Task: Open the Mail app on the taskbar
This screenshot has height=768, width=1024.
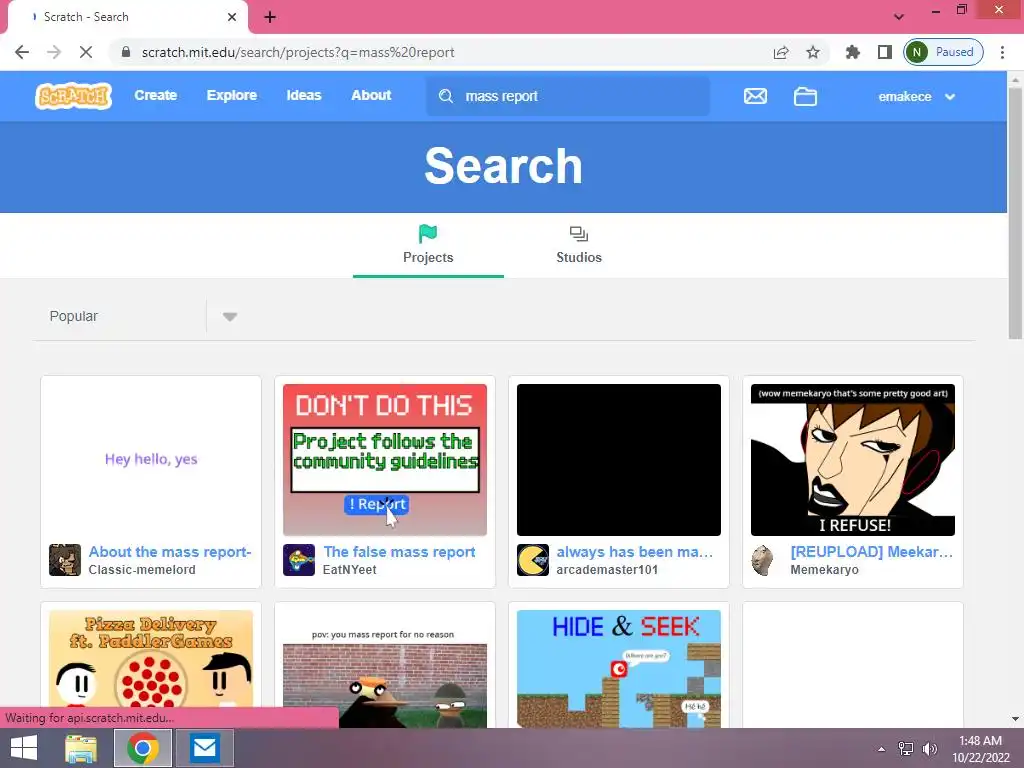Action: (204, 748)
